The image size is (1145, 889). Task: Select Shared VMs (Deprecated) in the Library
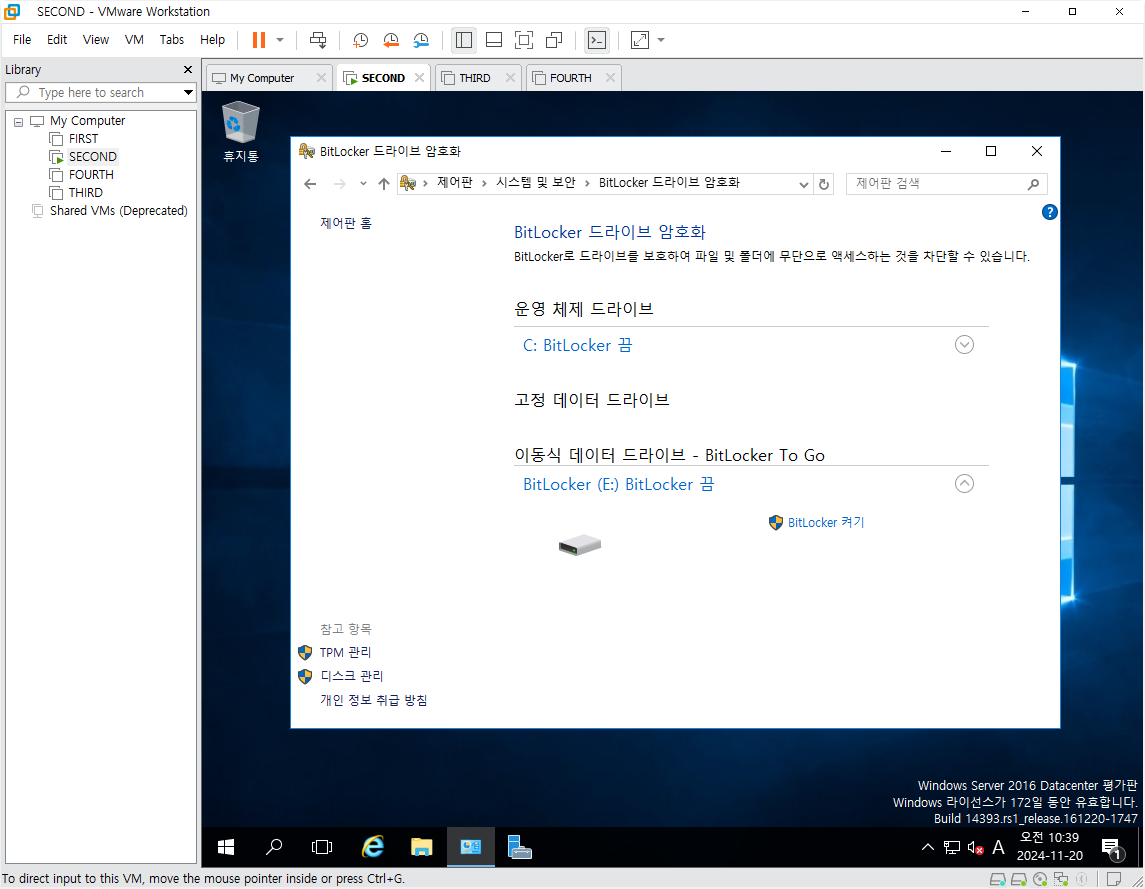(x=118, y=211)
